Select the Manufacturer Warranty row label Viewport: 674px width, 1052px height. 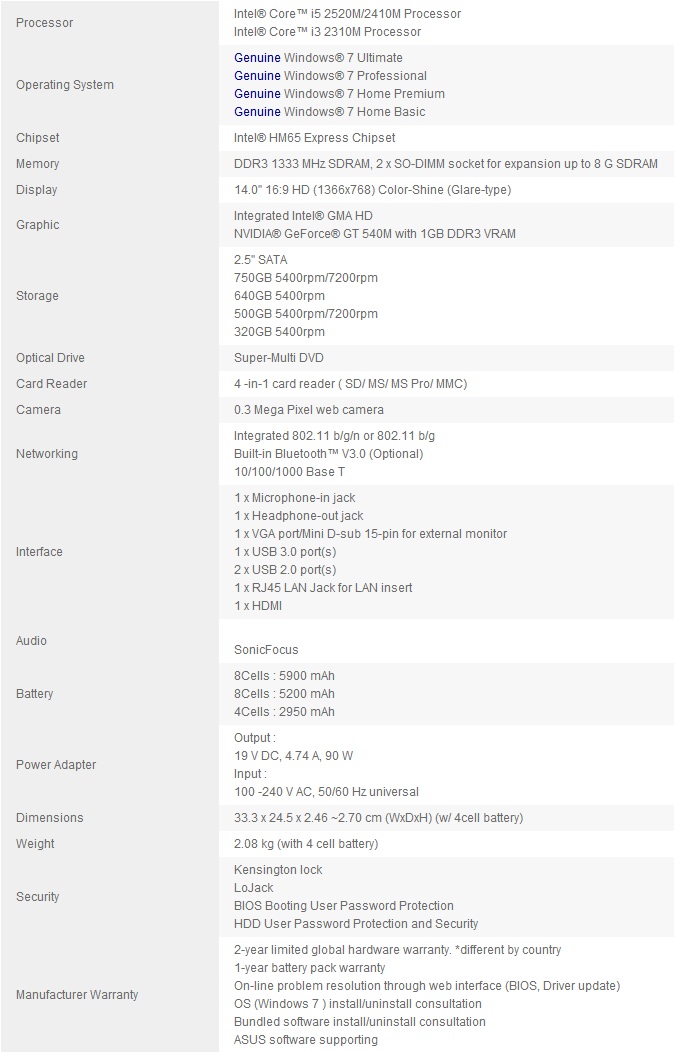[x=77, y=995]
